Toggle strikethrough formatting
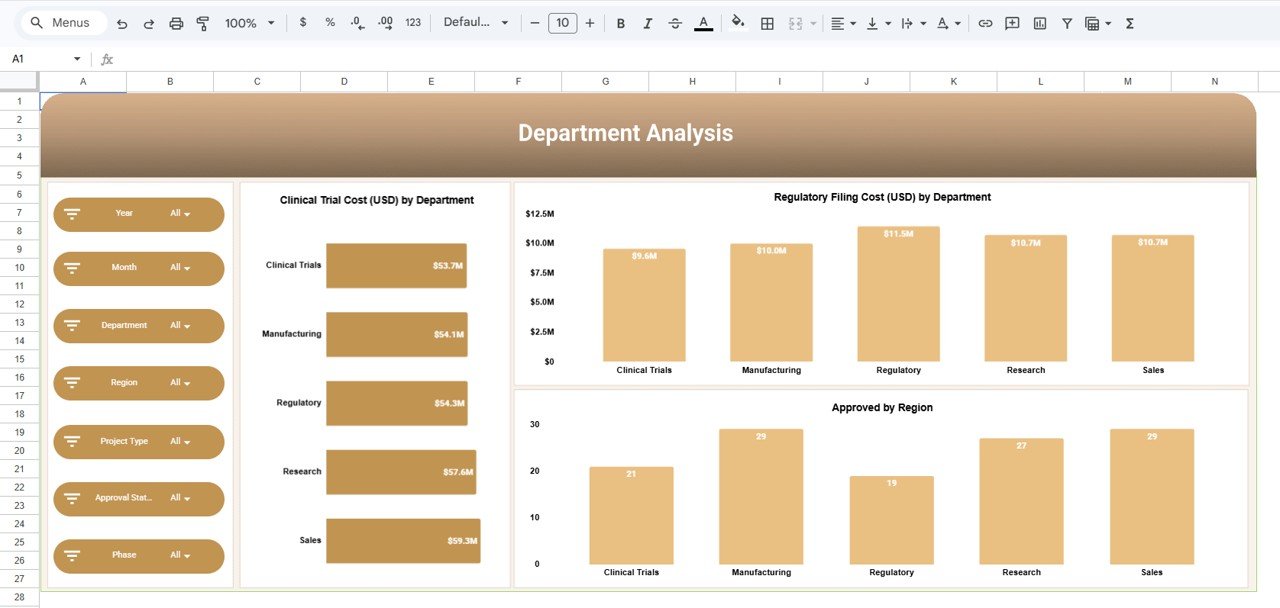This screenshot has width=1280, height=608. (x=674, y=22)
